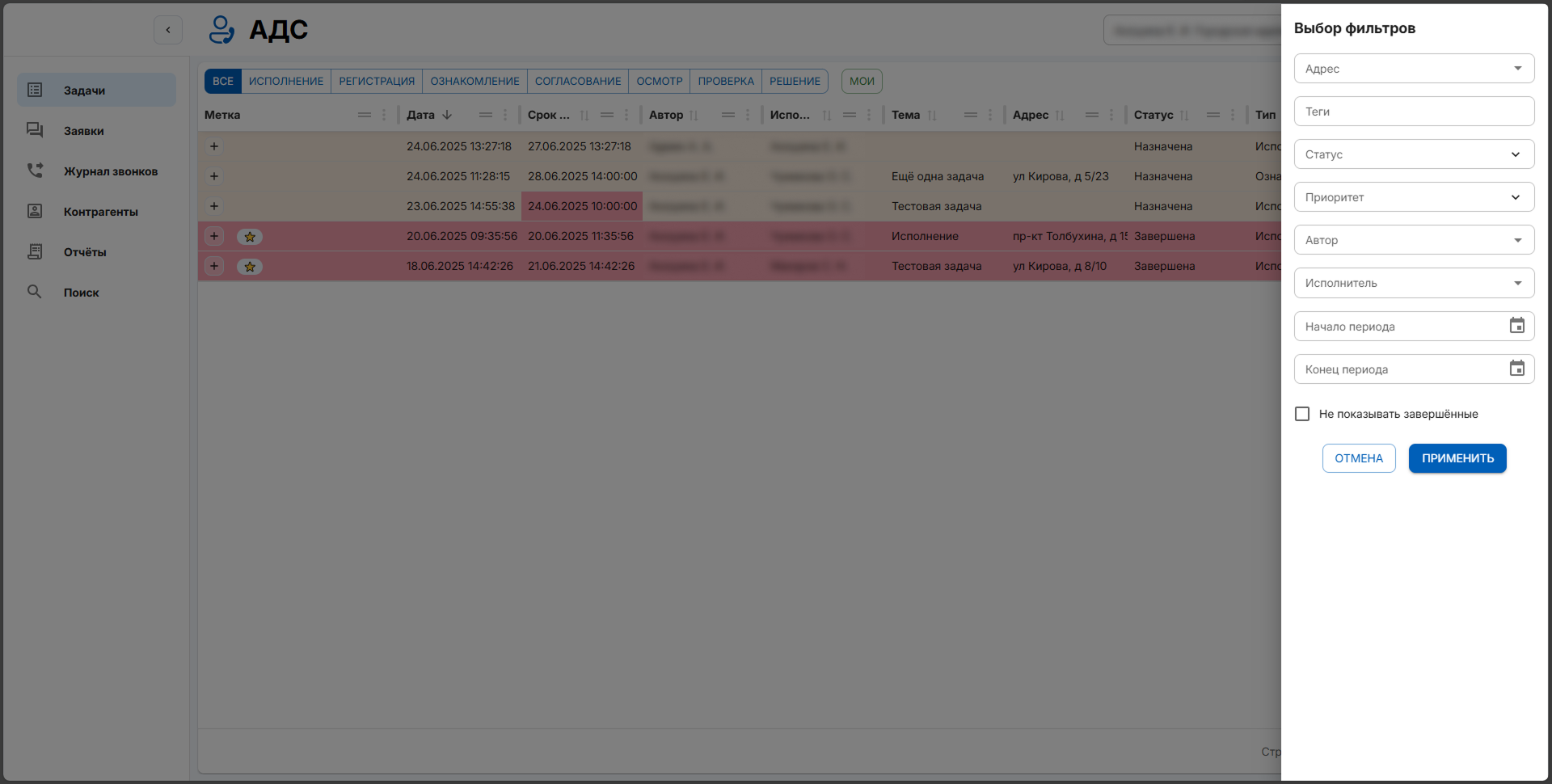The width and height of the screenshot is (1552, 784).
Task: Collapse the sidebar with the chevron button
Action: point(168,30)
